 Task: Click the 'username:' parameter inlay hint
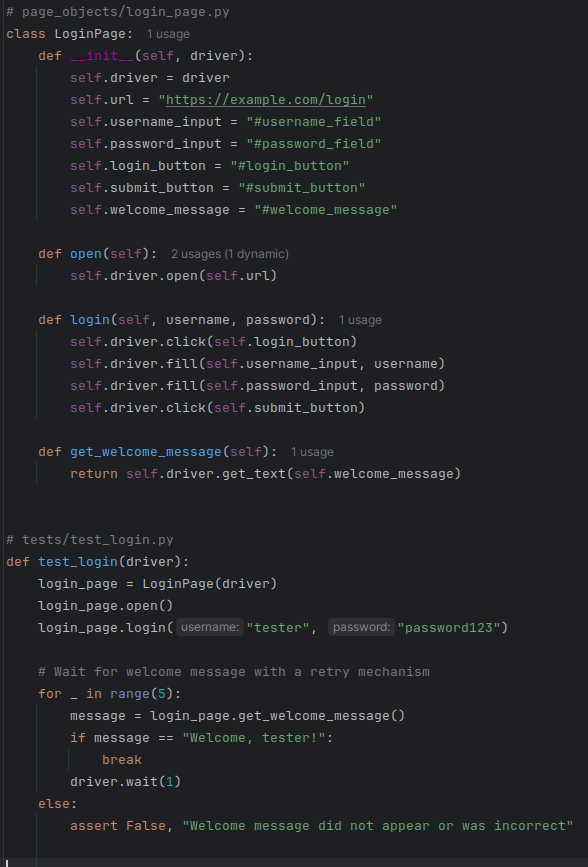[210, 627]
